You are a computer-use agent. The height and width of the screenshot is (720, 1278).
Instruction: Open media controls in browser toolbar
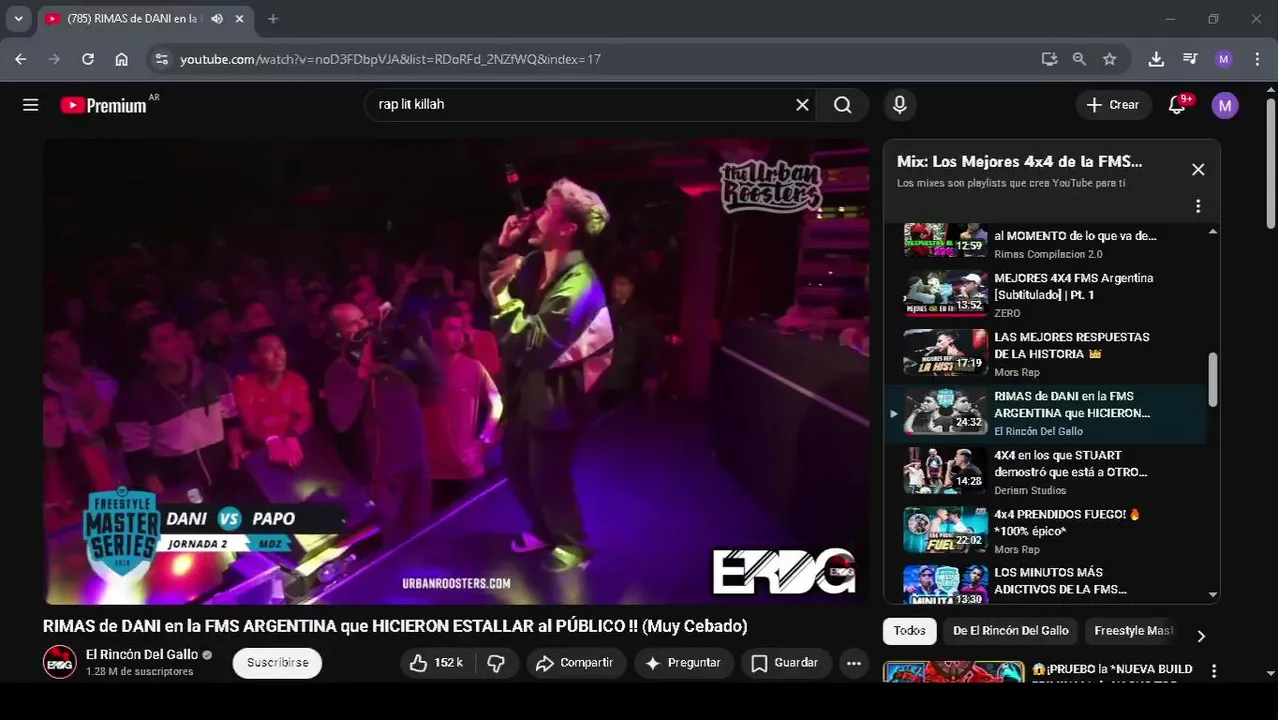coord(1190,59)
